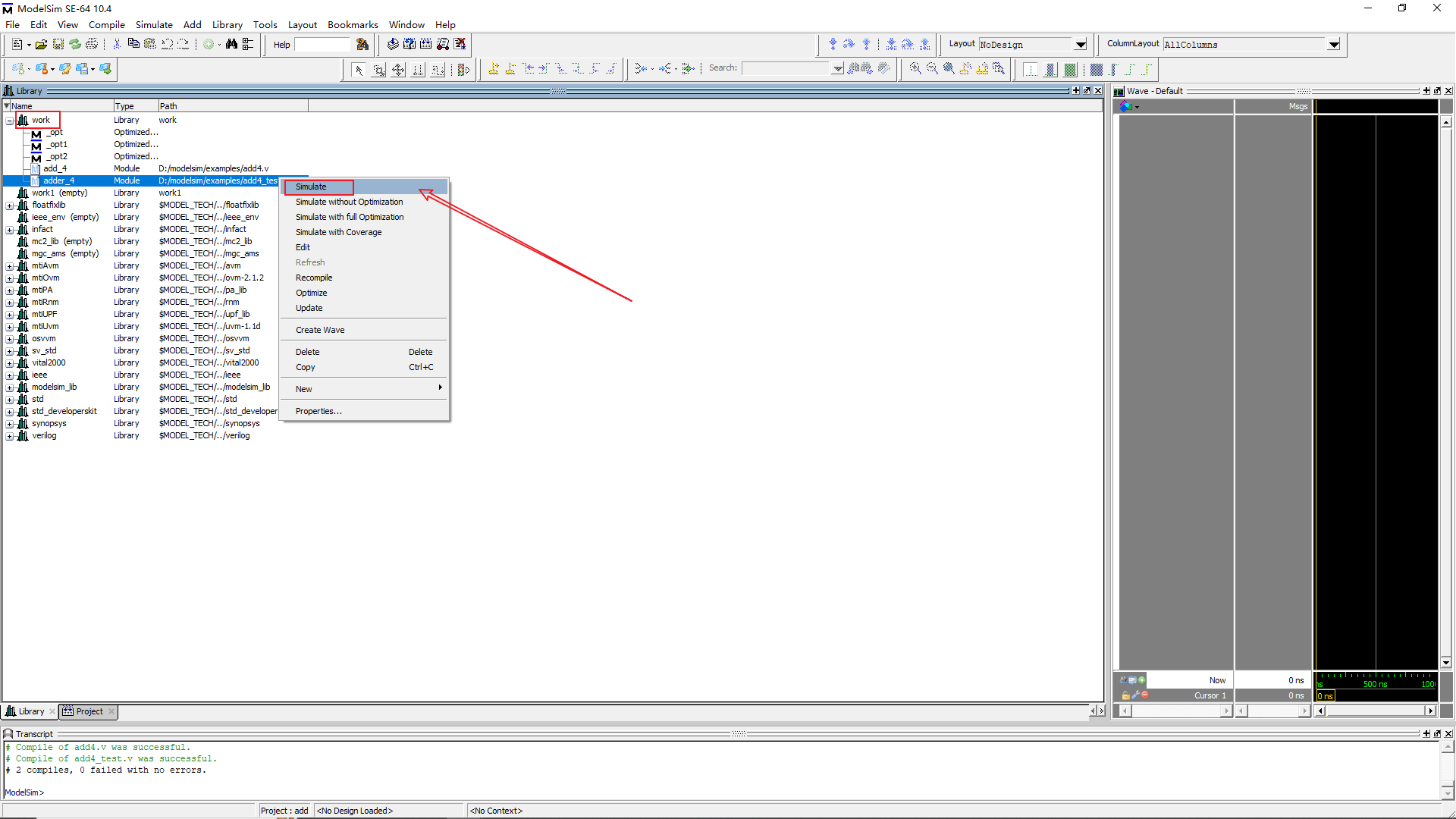Click the wrench Edit Cursor icon
Viewport: 1456px width, 819px height.
coord(1135,695)
